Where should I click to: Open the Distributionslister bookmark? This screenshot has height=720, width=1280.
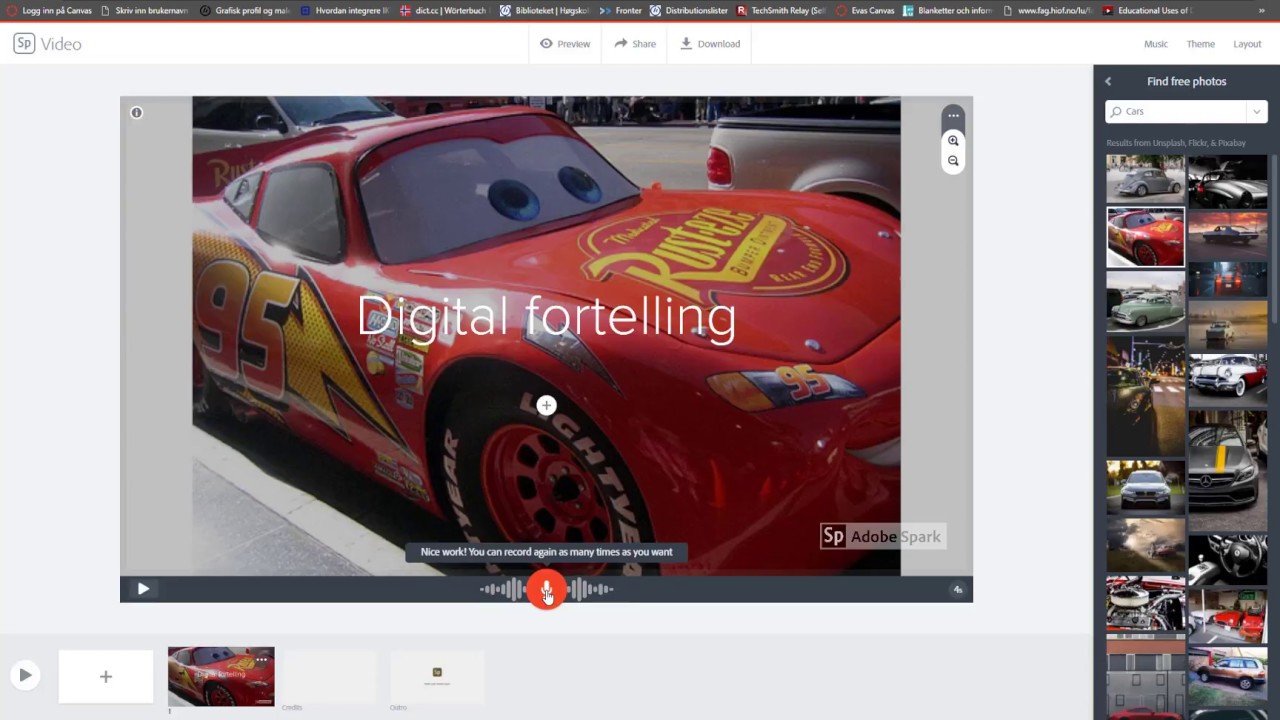690,10
